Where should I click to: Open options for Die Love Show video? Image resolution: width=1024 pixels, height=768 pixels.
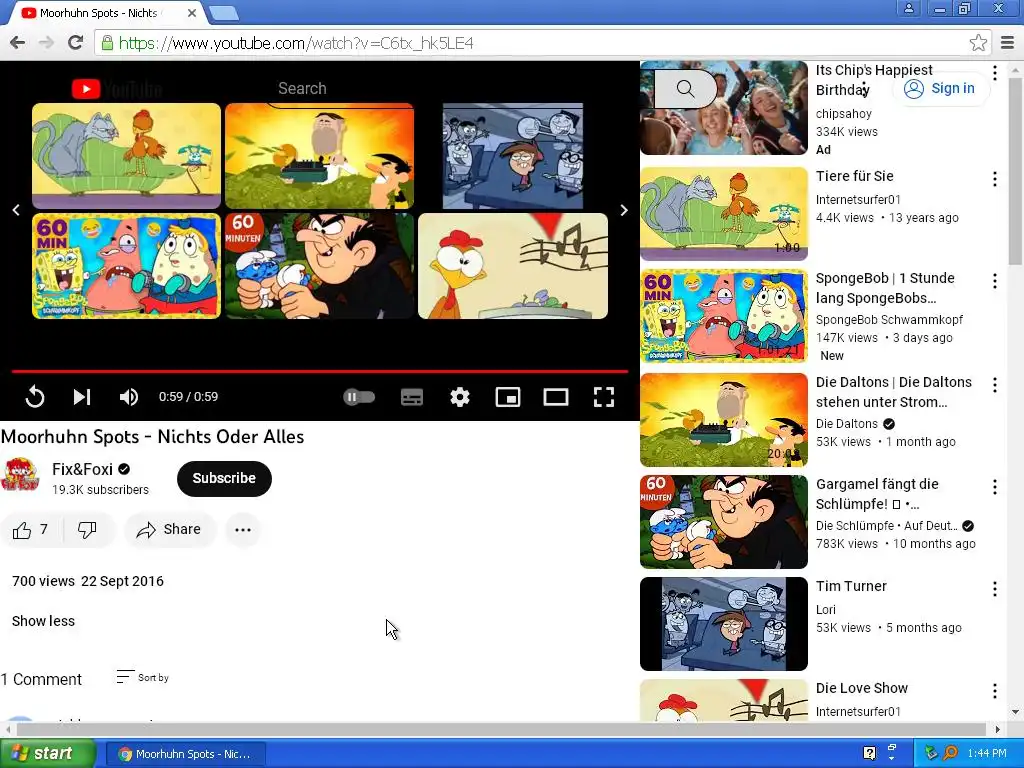994,691
